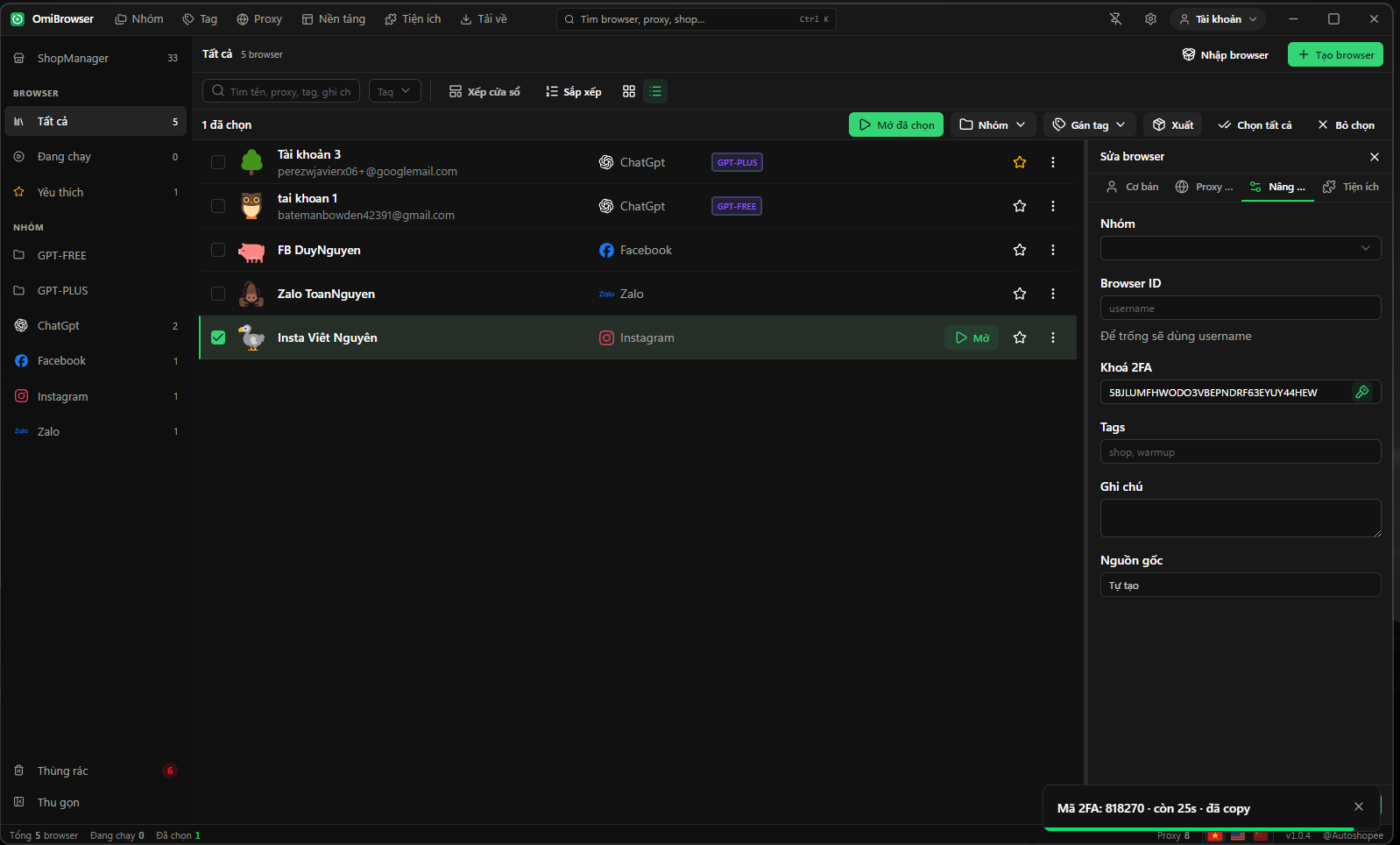Switch to list view layout
Screen dimensions: 1400x845
tap(655, 91)
